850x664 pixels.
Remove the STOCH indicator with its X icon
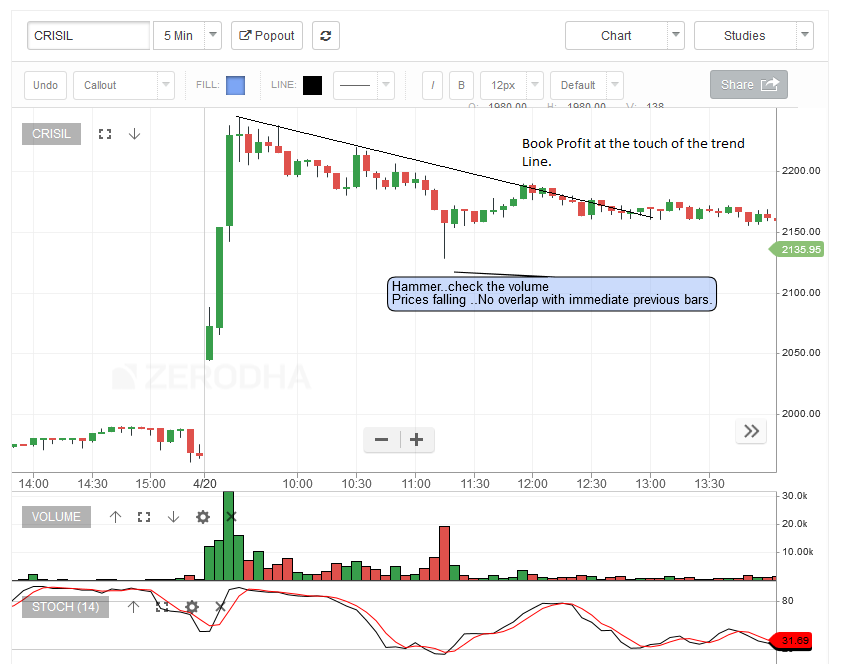pyautogui.click(x=220, y=607)
